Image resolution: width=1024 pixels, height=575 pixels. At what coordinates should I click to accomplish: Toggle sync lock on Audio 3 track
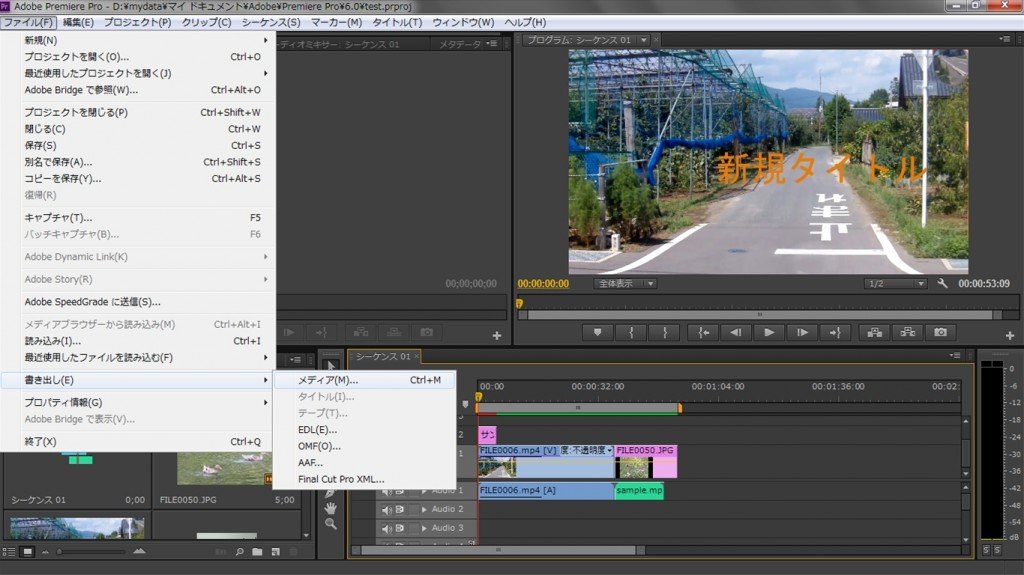[x=400, y=528]
